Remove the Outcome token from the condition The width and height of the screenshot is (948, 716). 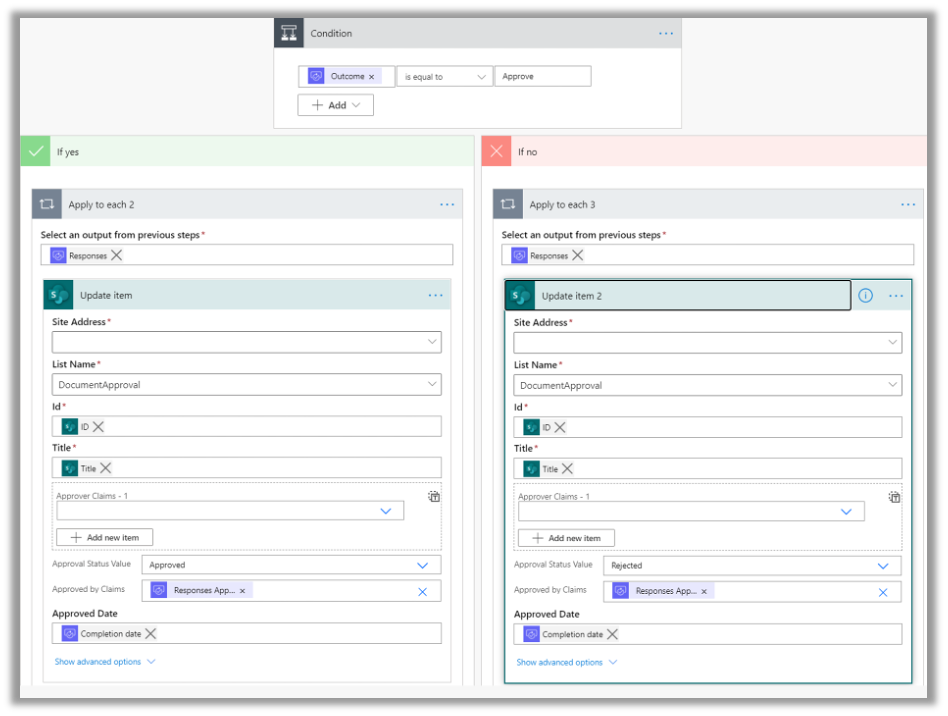[x=371, y=77]
